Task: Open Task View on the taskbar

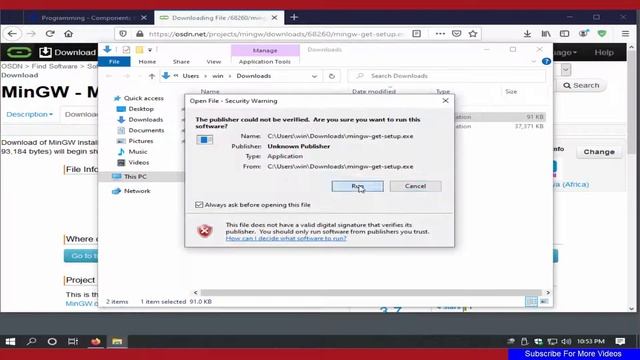Action: [x=73, y=342]
